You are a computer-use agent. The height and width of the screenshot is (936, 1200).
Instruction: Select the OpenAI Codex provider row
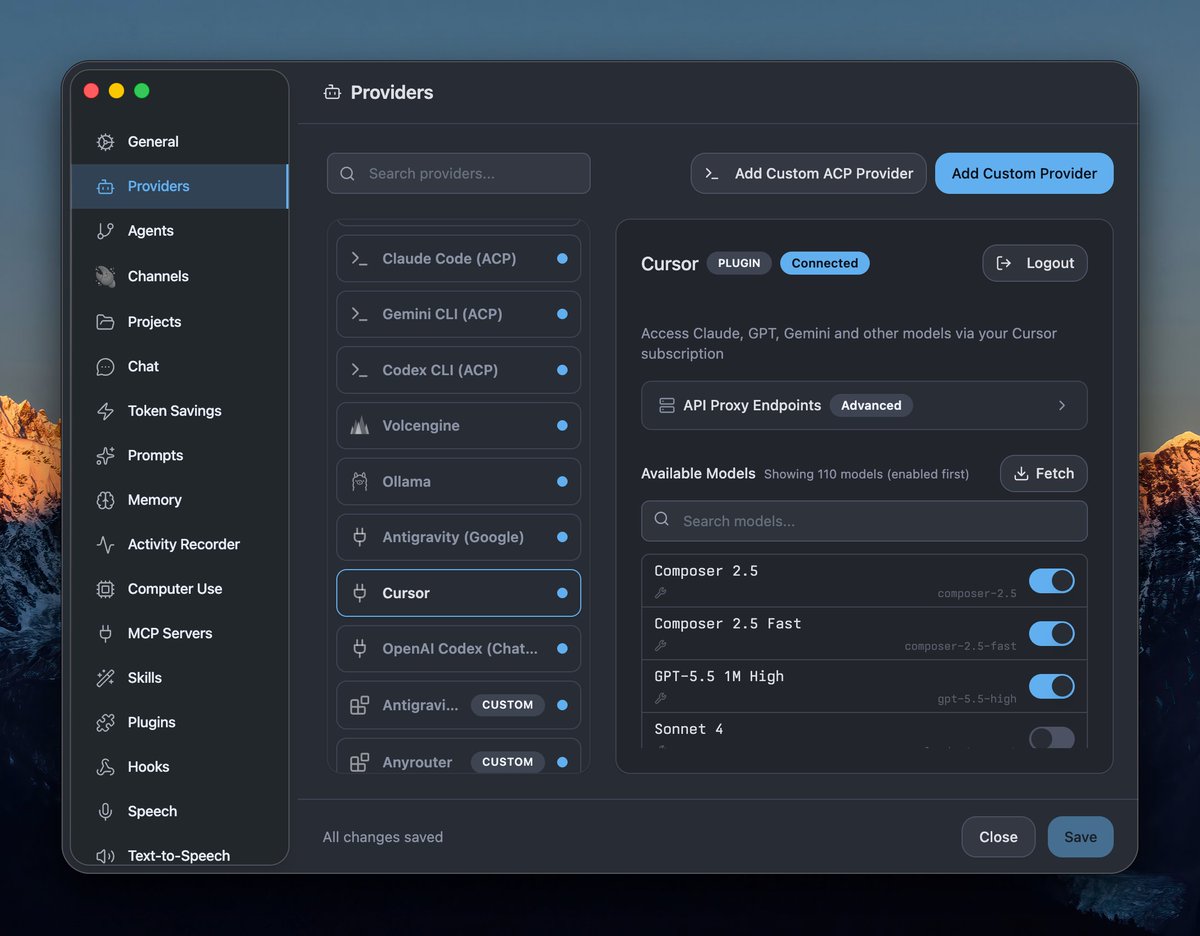tap(459, 649)
